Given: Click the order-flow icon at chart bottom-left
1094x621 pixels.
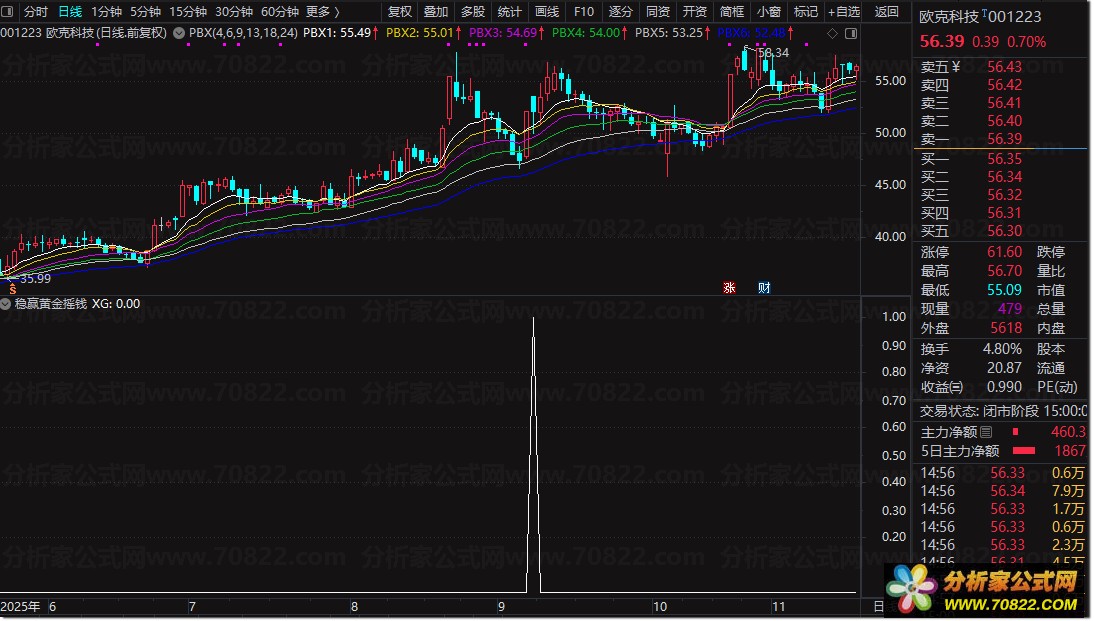Looking at the screenshot, I should (13, 287).
